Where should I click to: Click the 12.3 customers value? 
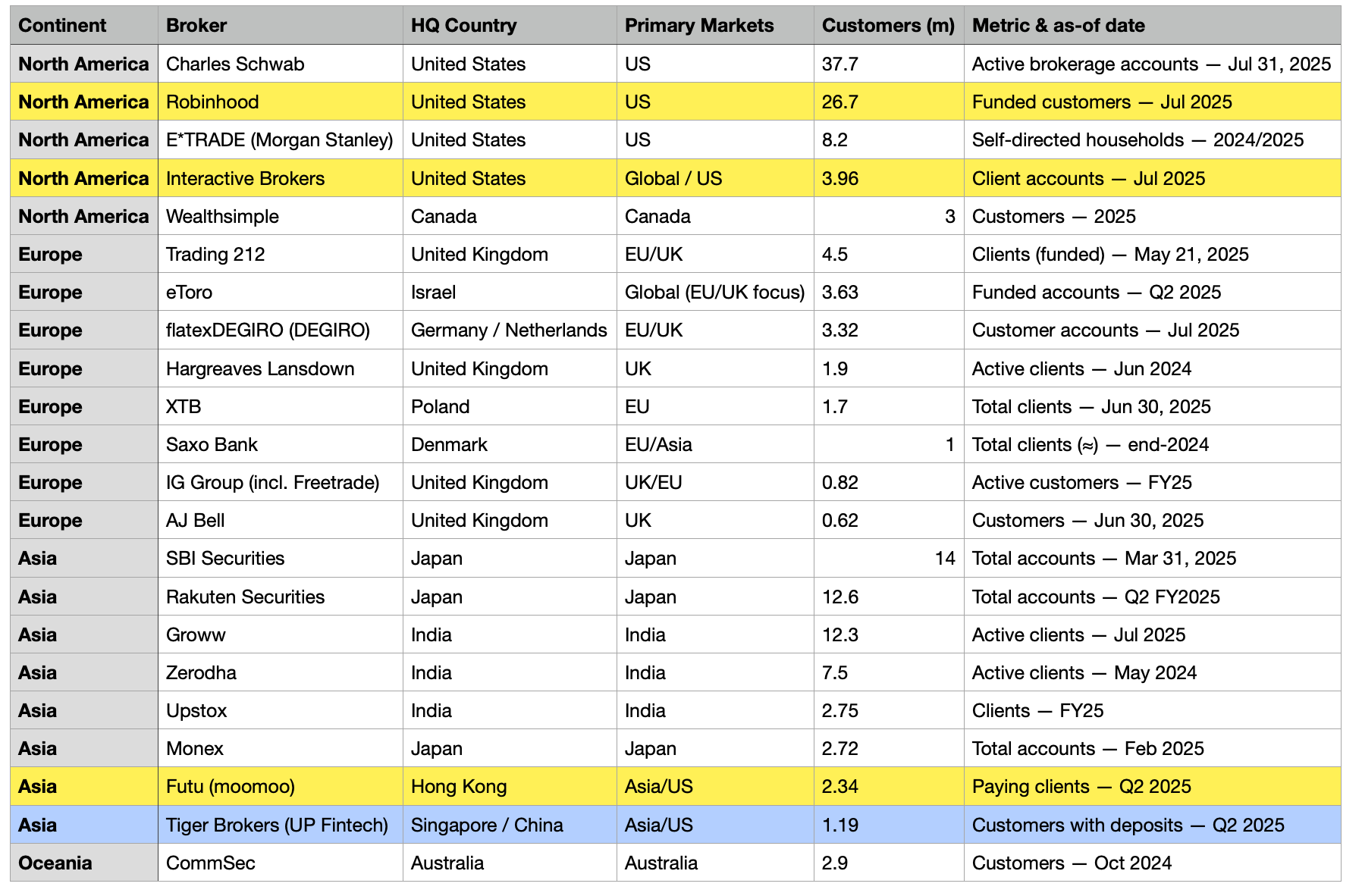(889, 634)
